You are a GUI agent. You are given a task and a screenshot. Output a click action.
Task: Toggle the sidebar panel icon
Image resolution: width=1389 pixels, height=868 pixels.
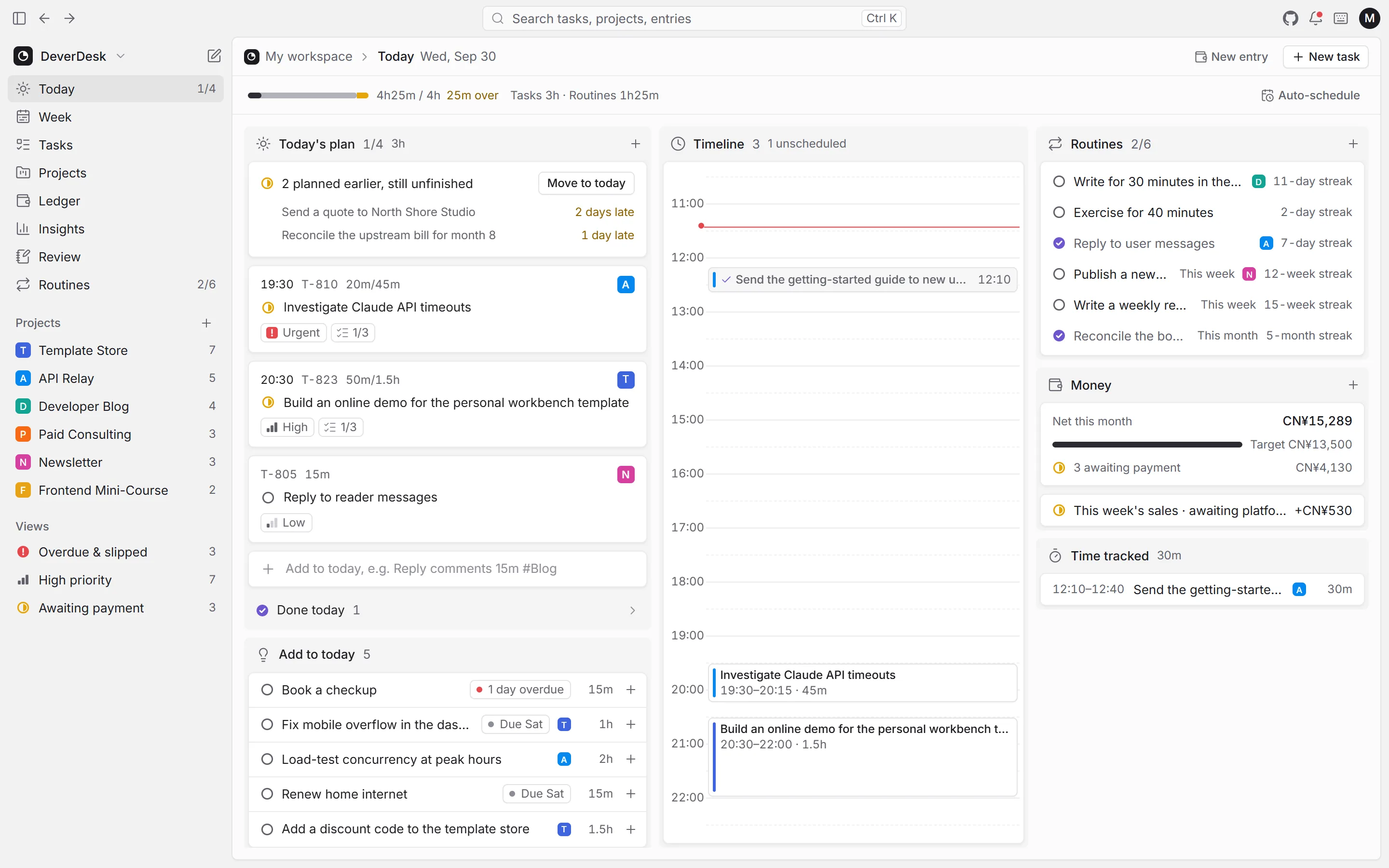tap(19, 18)
